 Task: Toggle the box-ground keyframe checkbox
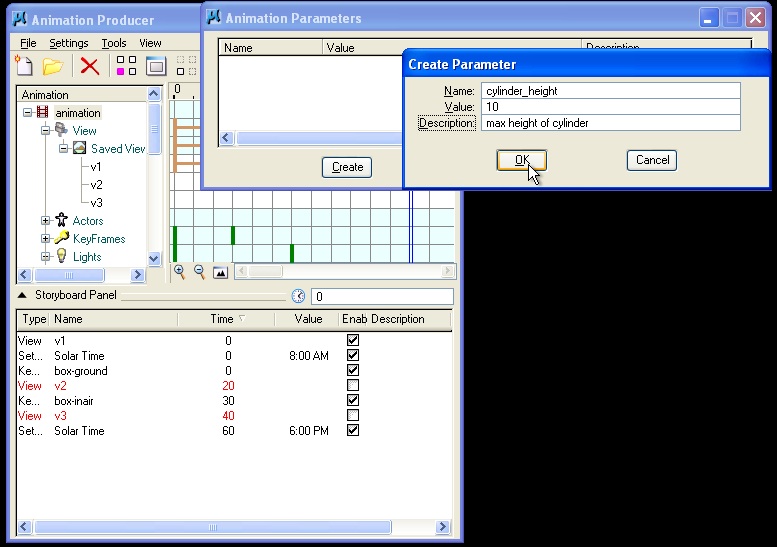(x=353, y=370)
